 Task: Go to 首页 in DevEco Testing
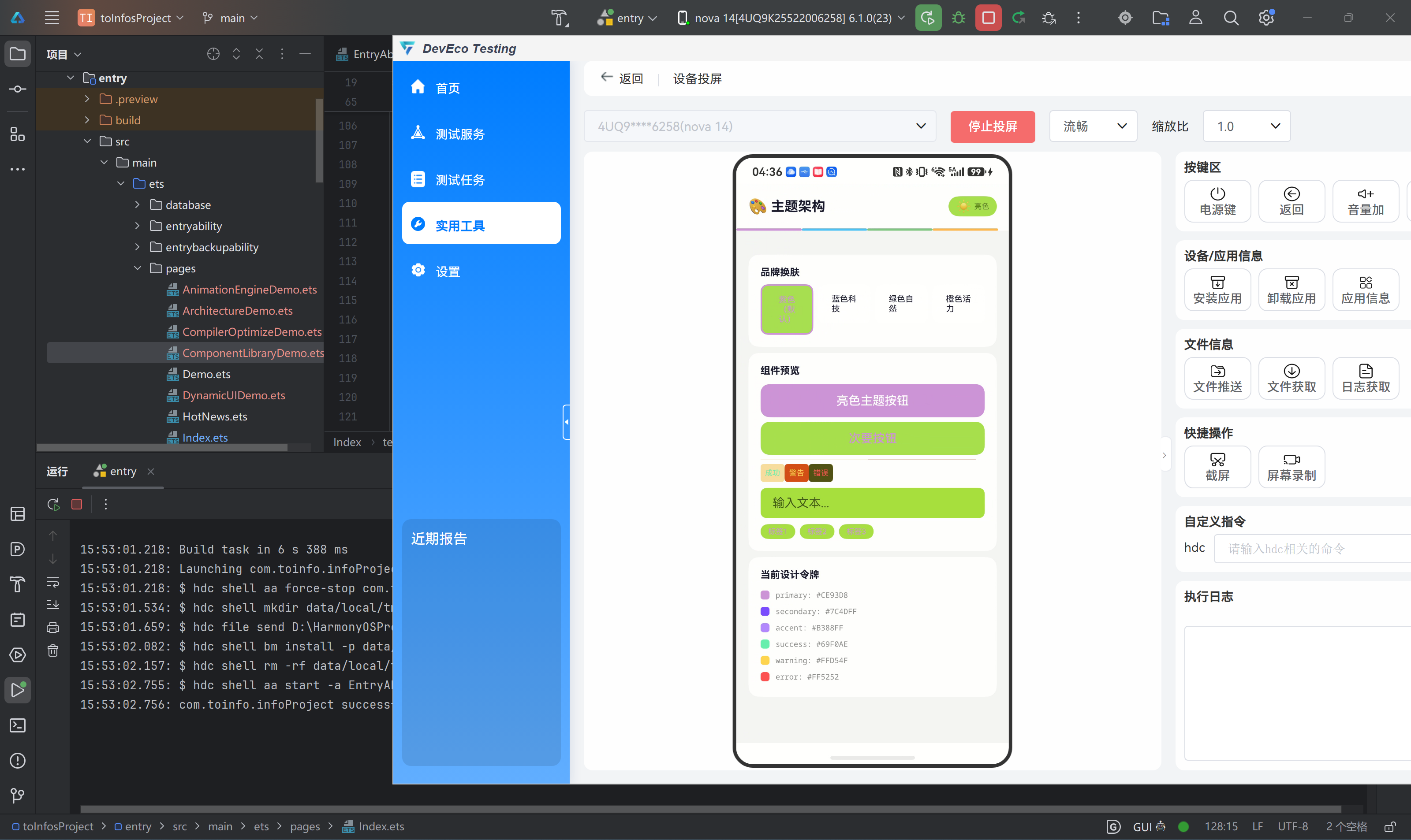pyautogui.click(x=481, y=88)
